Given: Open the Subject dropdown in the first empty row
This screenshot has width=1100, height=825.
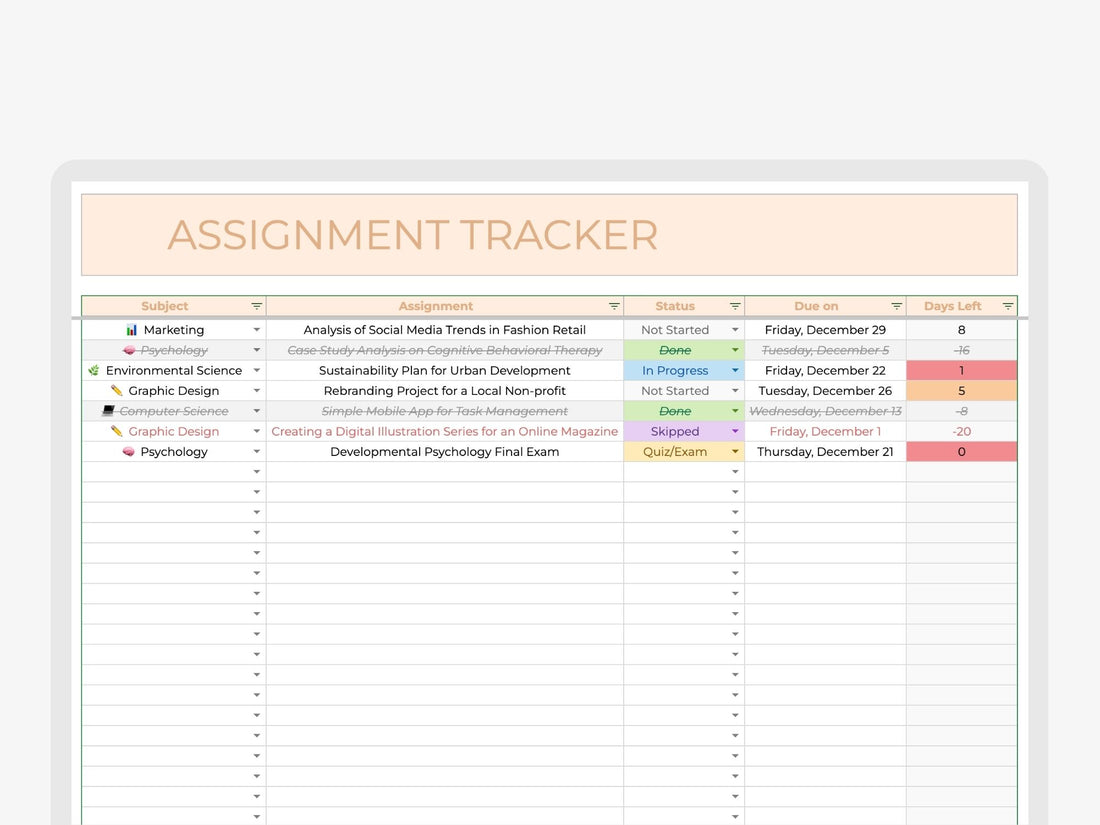Looking at the screenshot, I should click(256, 471).
